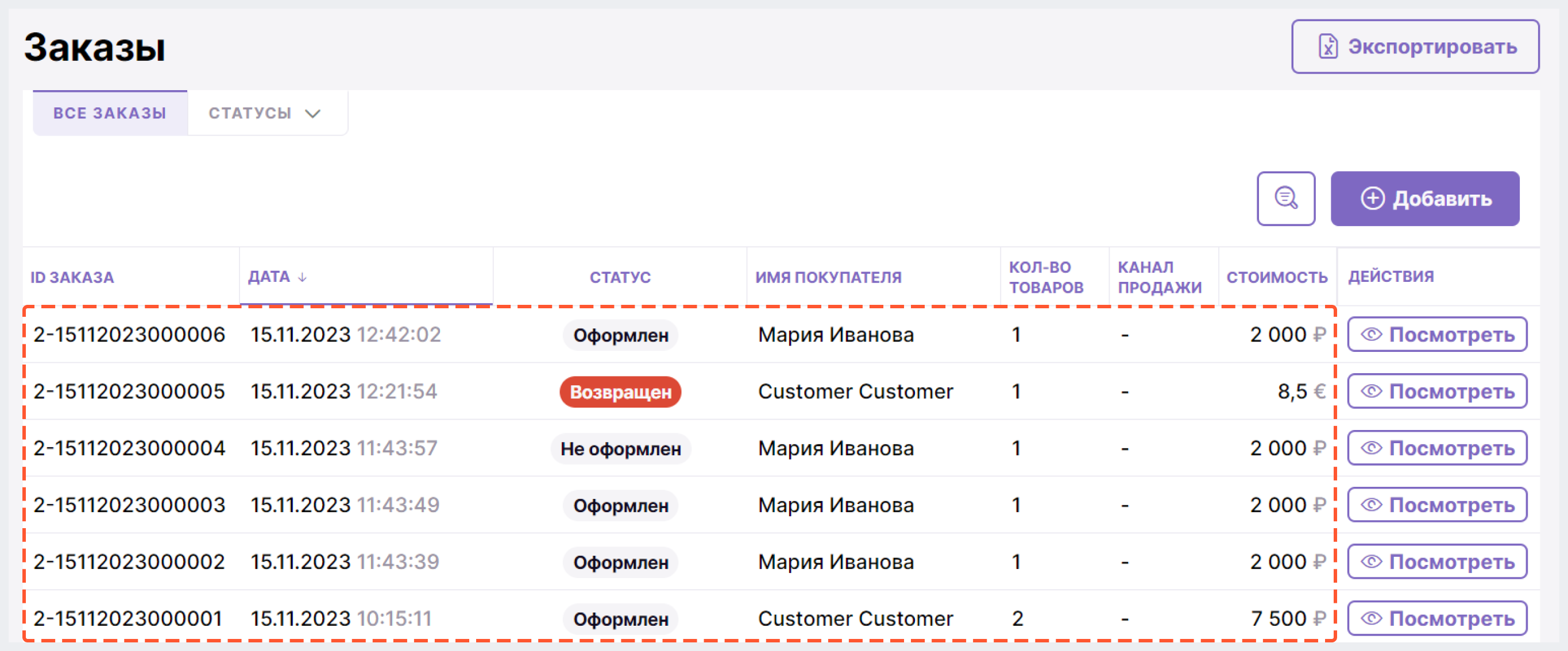View order 2-15112023000006 with Посмотреть

pyautogui.click(x=1437, y=334)
